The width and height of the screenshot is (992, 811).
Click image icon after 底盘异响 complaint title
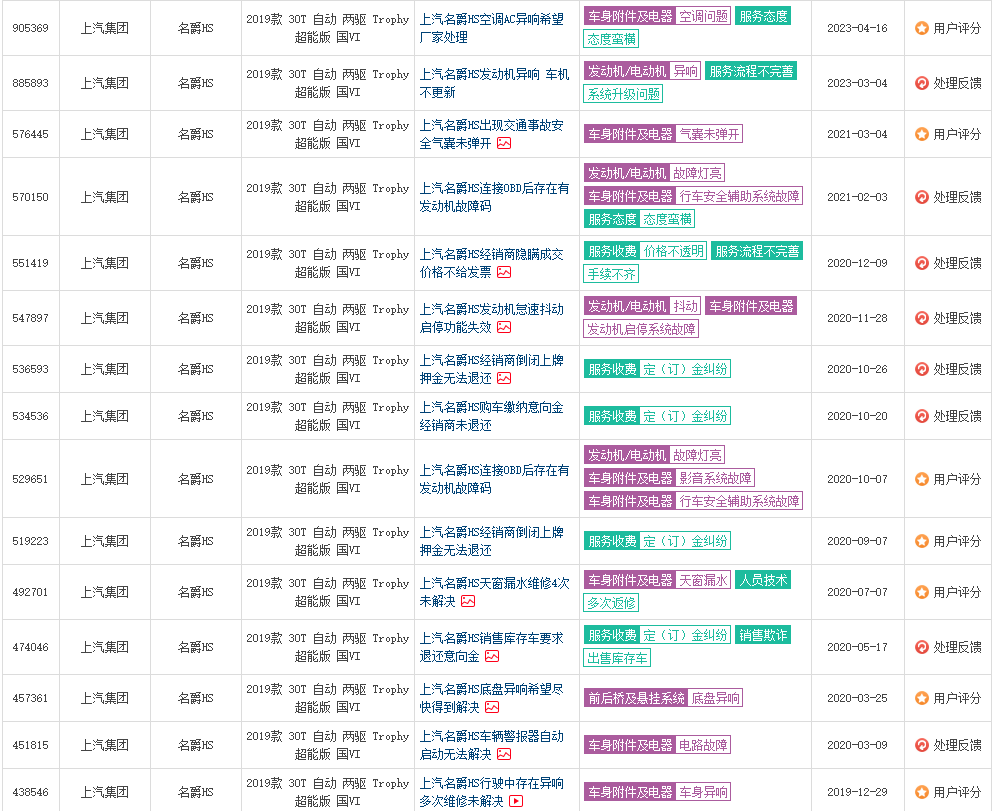pos(492,707)
